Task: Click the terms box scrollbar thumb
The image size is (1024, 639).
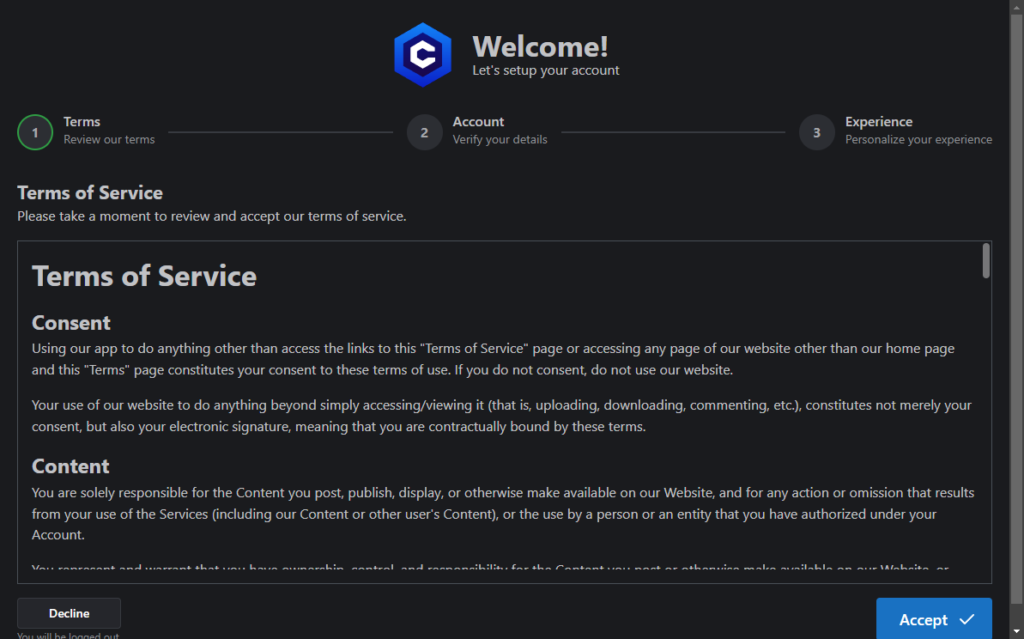Action: 986,261
